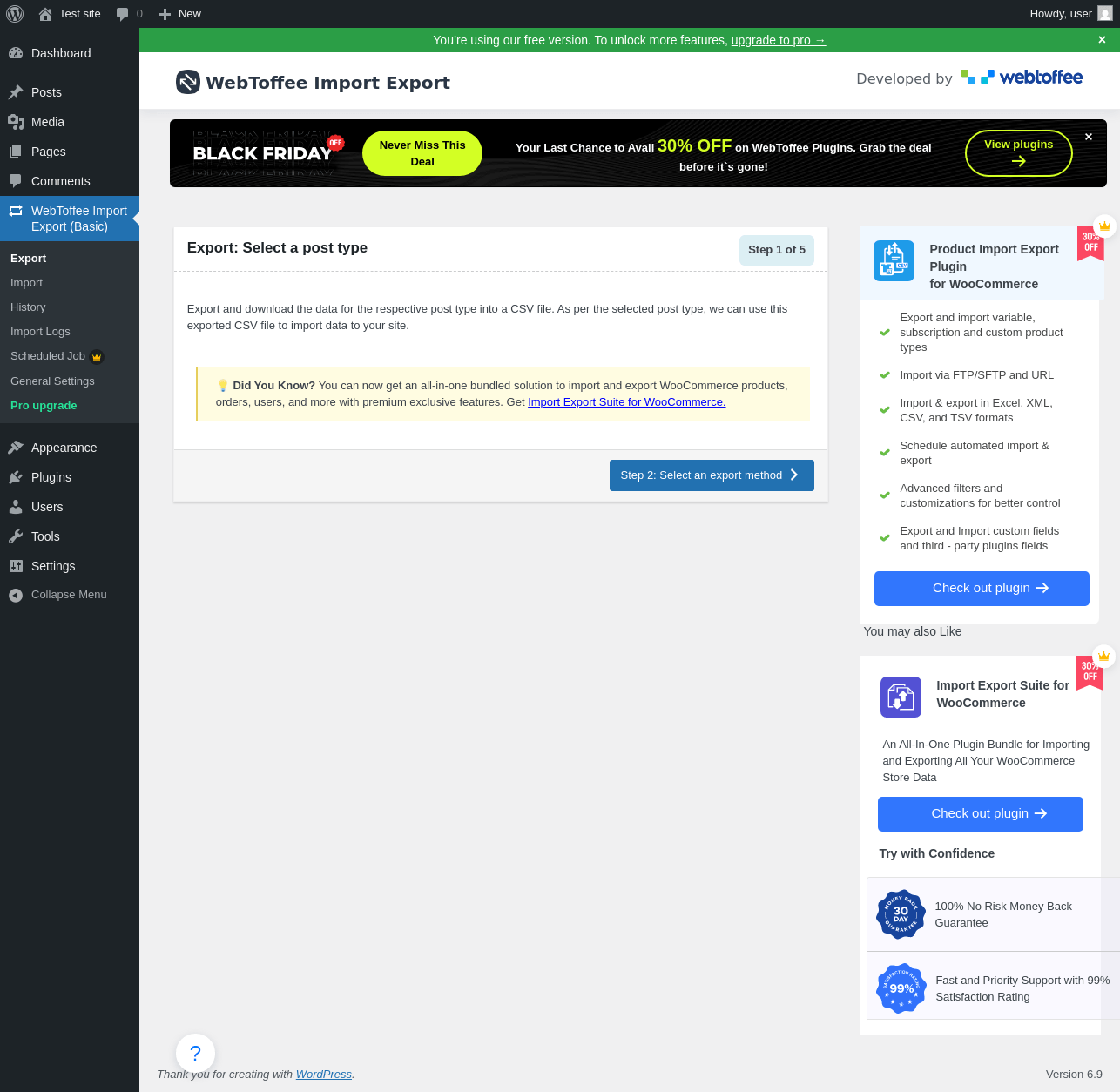1120x1092 pixels.
Task: Open the Pro upgrade submenu item
Action: tap(70, 406)
